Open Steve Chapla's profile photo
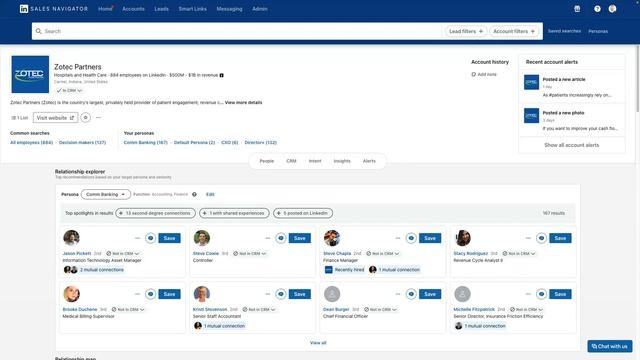Image resolution: width=640 pixels, height=360 pixels. [332, 238]
